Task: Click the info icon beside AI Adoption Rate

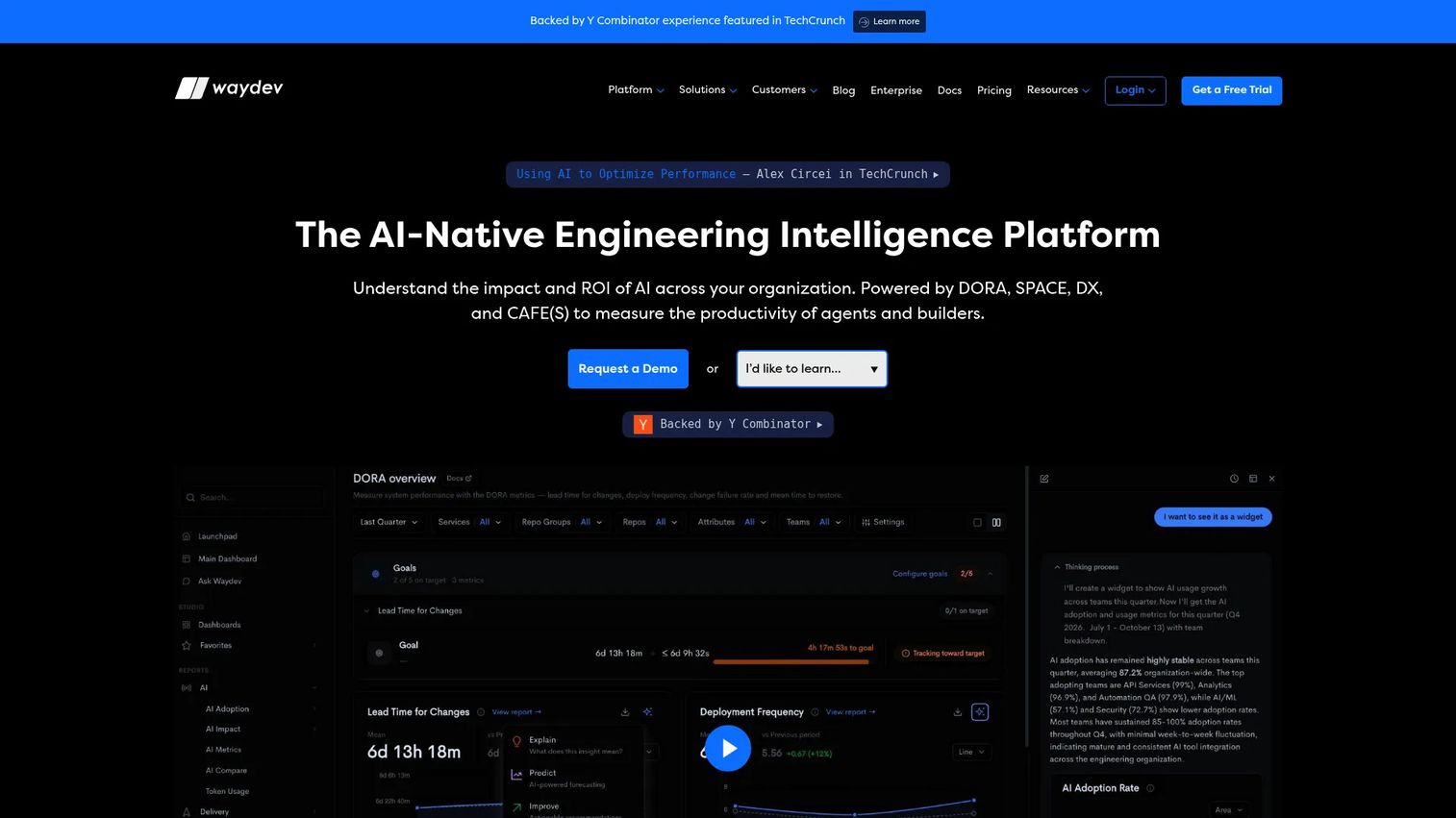Action: (1150, 788)
